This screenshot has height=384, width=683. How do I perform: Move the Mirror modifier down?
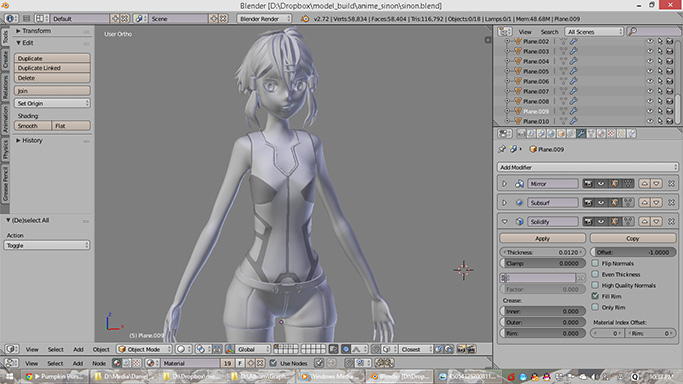click(656, 184)
